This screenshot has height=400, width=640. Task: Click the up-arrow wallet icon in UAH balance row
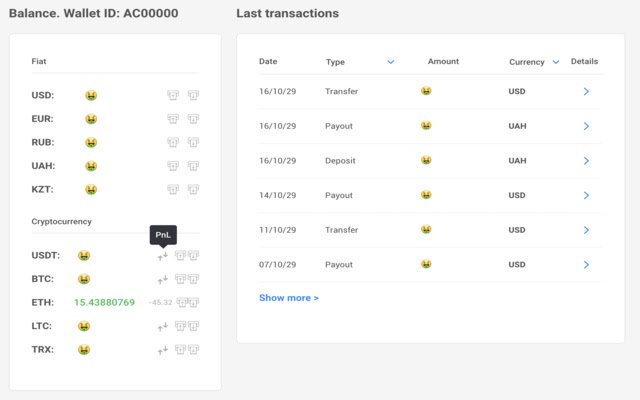[x=173, y=166]
